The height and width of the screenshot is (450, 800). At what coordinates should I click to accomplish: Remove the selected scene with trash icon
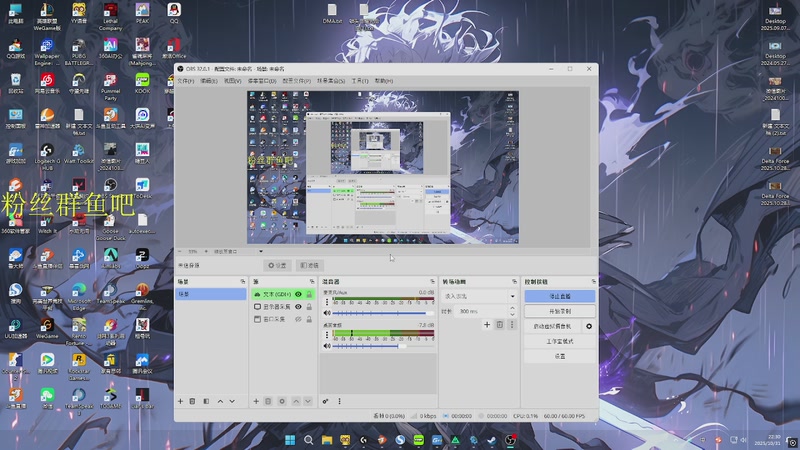coord(192,402)
